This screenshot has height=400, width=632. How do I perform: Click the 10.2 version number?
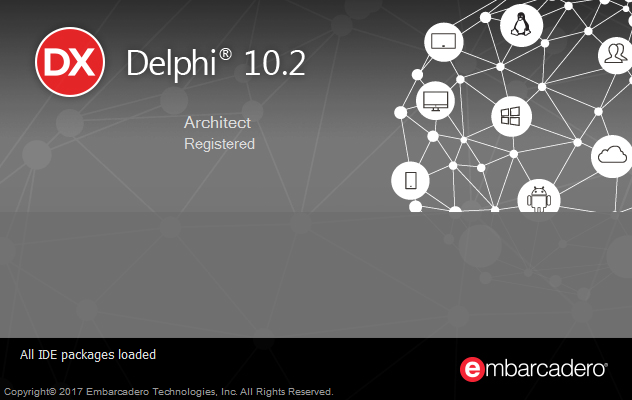click(x=275, y=63)
